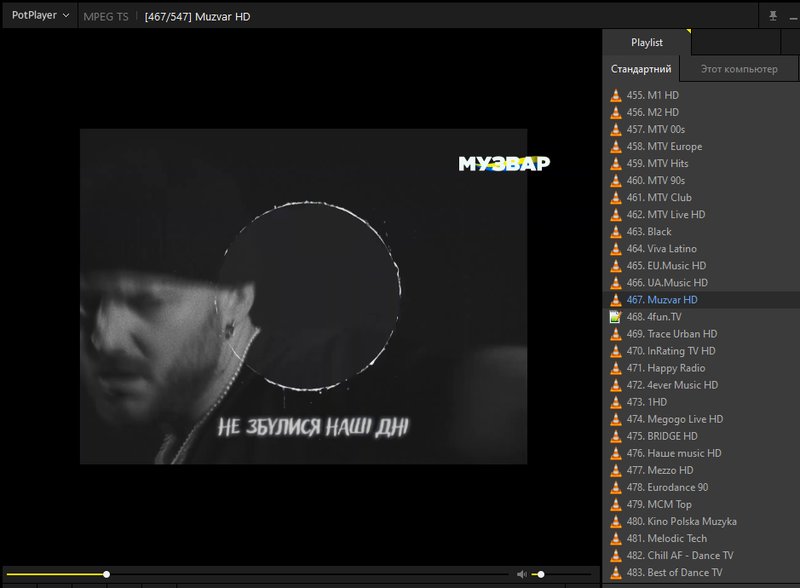
Task: Select playlist entry 458. MTV Europe
Action: click(701, 146)
